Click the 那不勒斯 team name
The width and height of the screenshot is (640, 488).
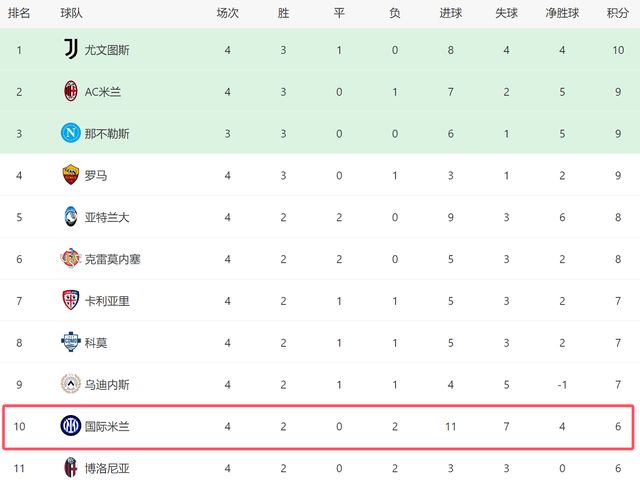click(107, 134)
